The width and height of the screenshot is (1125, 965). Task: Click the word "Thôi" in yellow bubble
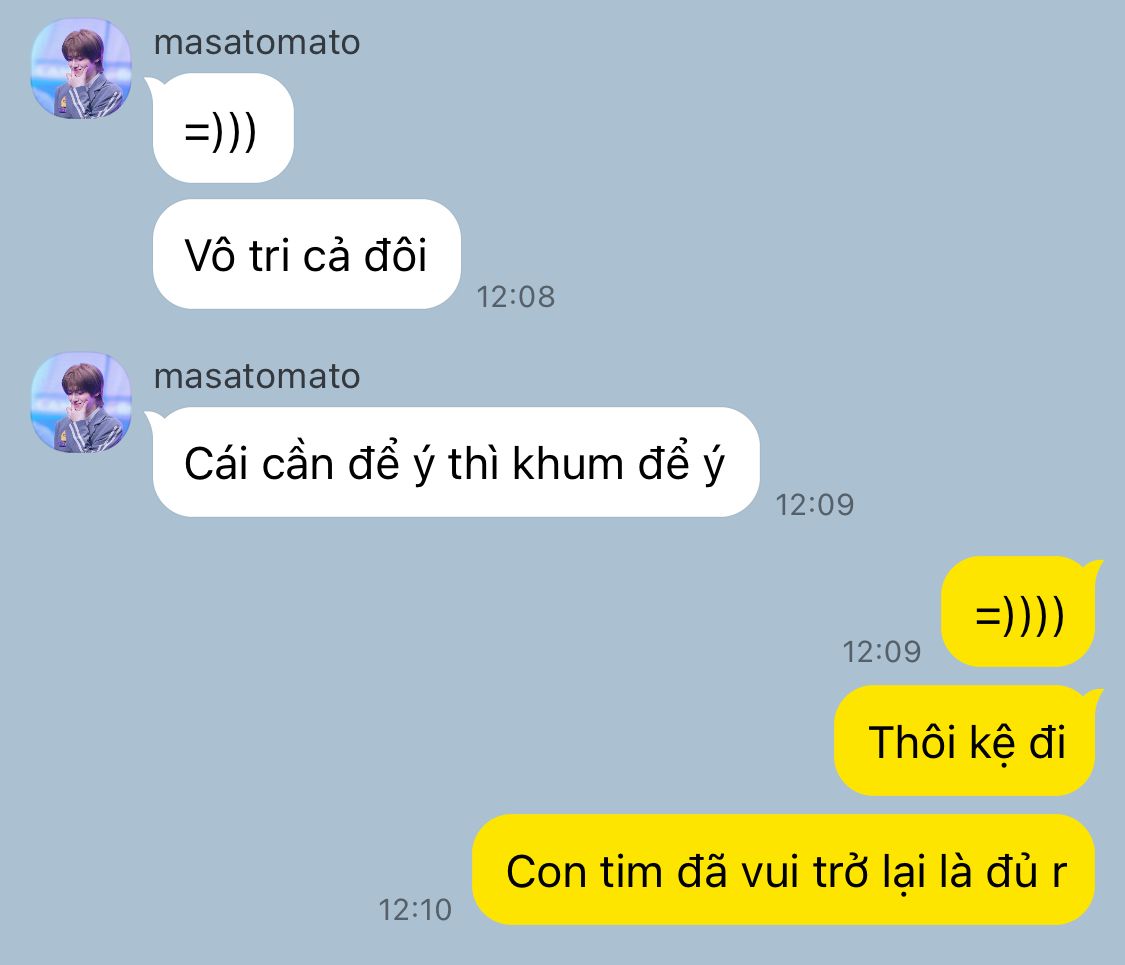[x=912, y=741]
